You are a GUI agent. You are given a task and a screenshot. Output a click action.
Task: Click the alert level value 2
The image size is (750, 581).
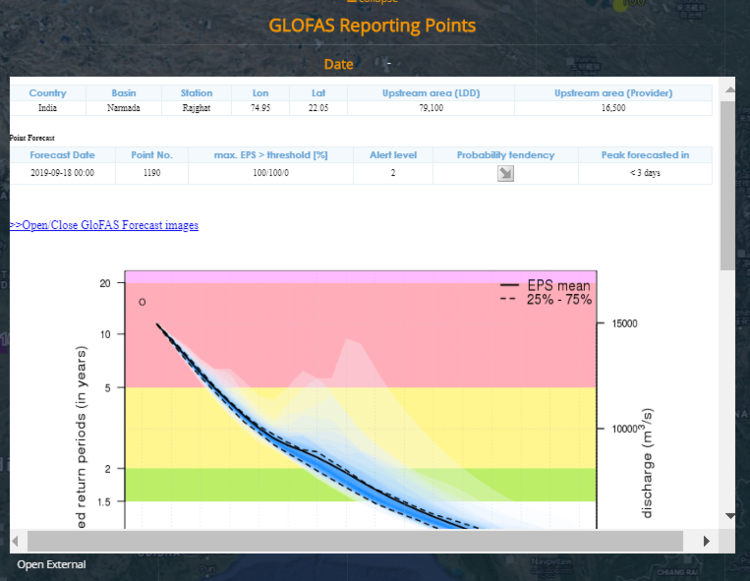(393, 173)
